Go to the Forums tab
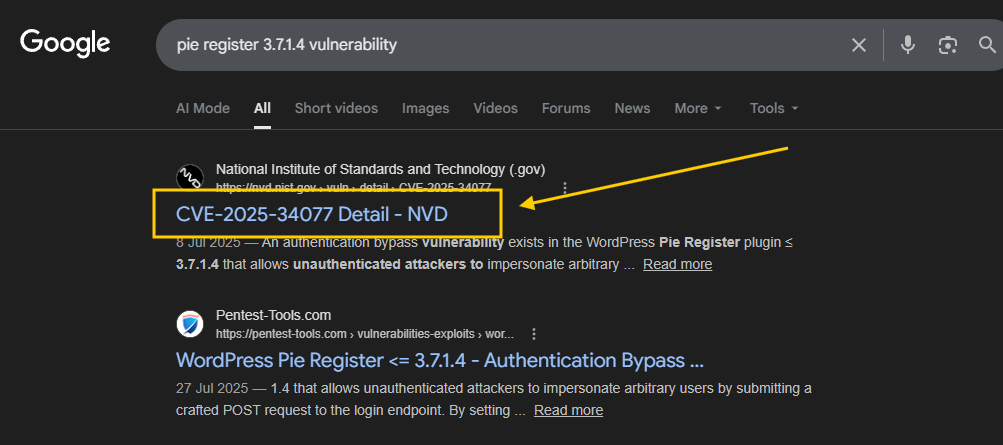The image size is (1003, 445). point(566,108)
